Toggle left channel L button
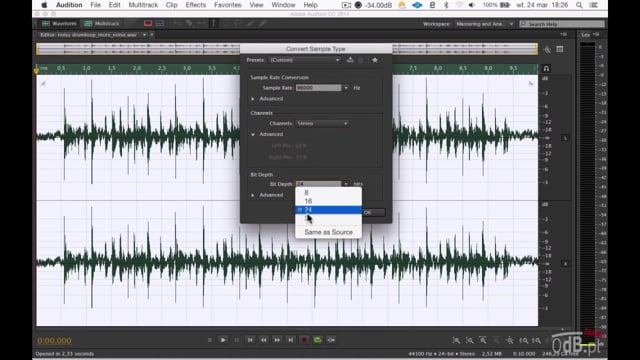Screen dimensions: 640x360 click(x=566, y=138)
